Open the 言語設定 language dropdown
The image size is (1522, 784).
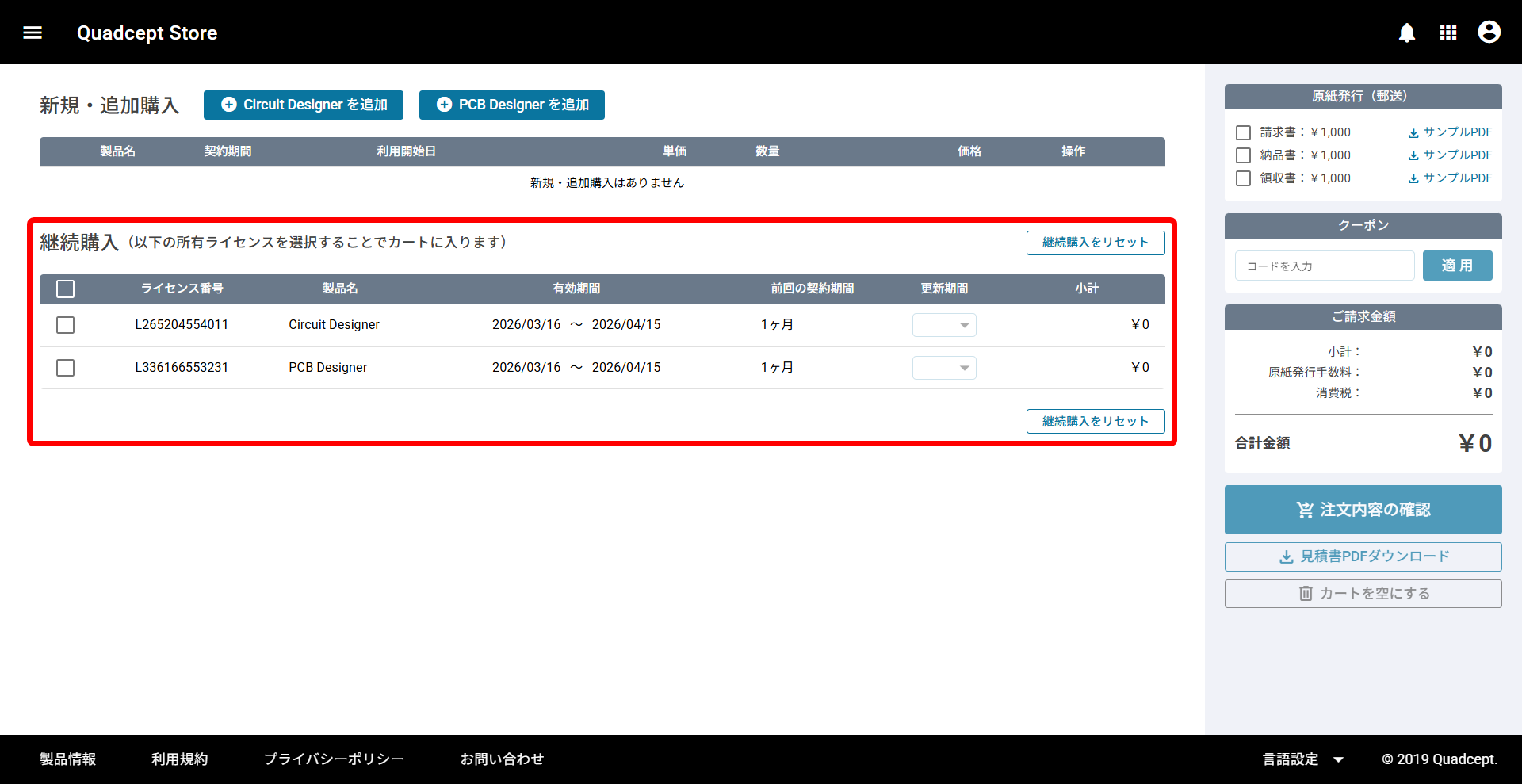(x=1302, y=759)
